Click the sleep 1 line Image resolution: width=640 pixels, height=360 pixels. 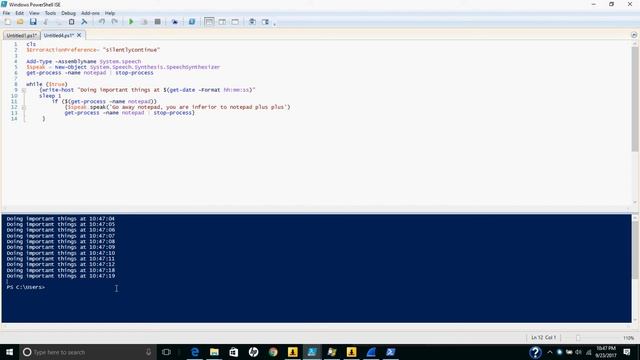[x=50, y=96]
